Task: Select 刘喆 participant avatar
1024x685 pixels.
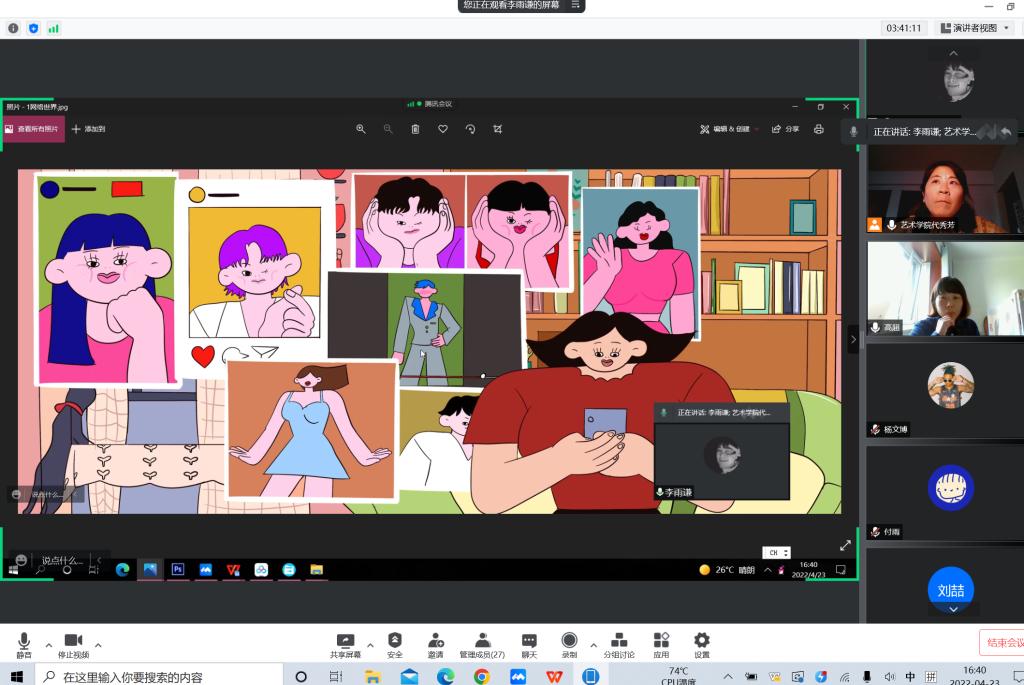Action: 951,590
